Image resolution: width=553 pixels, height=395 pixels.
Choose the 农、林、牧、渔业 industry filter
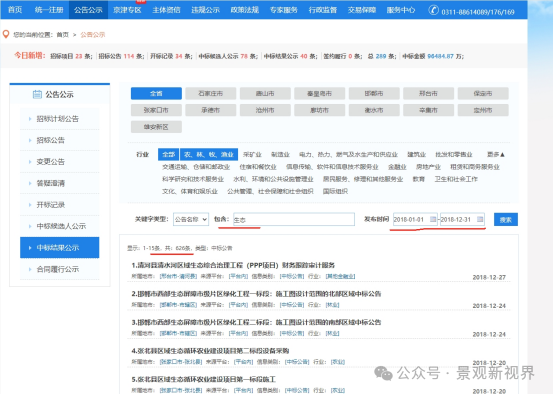point(209,154)
